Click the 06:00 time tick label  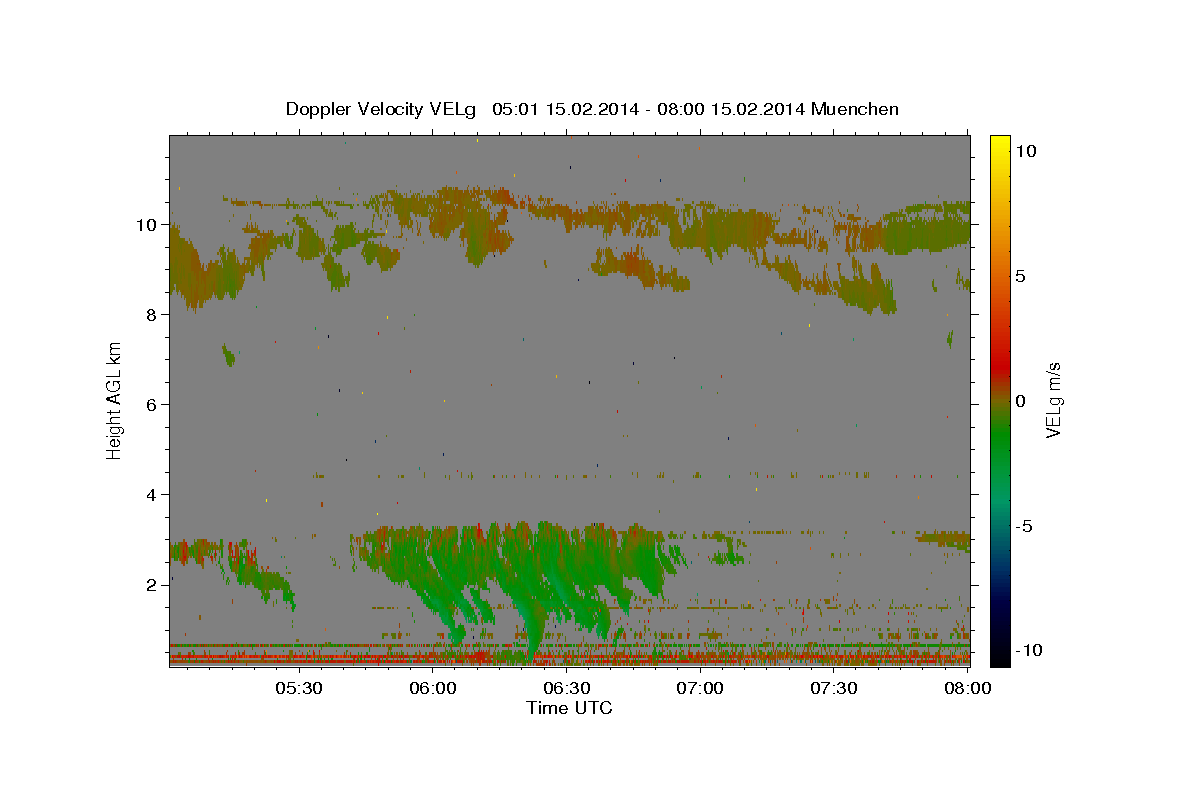click(x=432, y=689)
